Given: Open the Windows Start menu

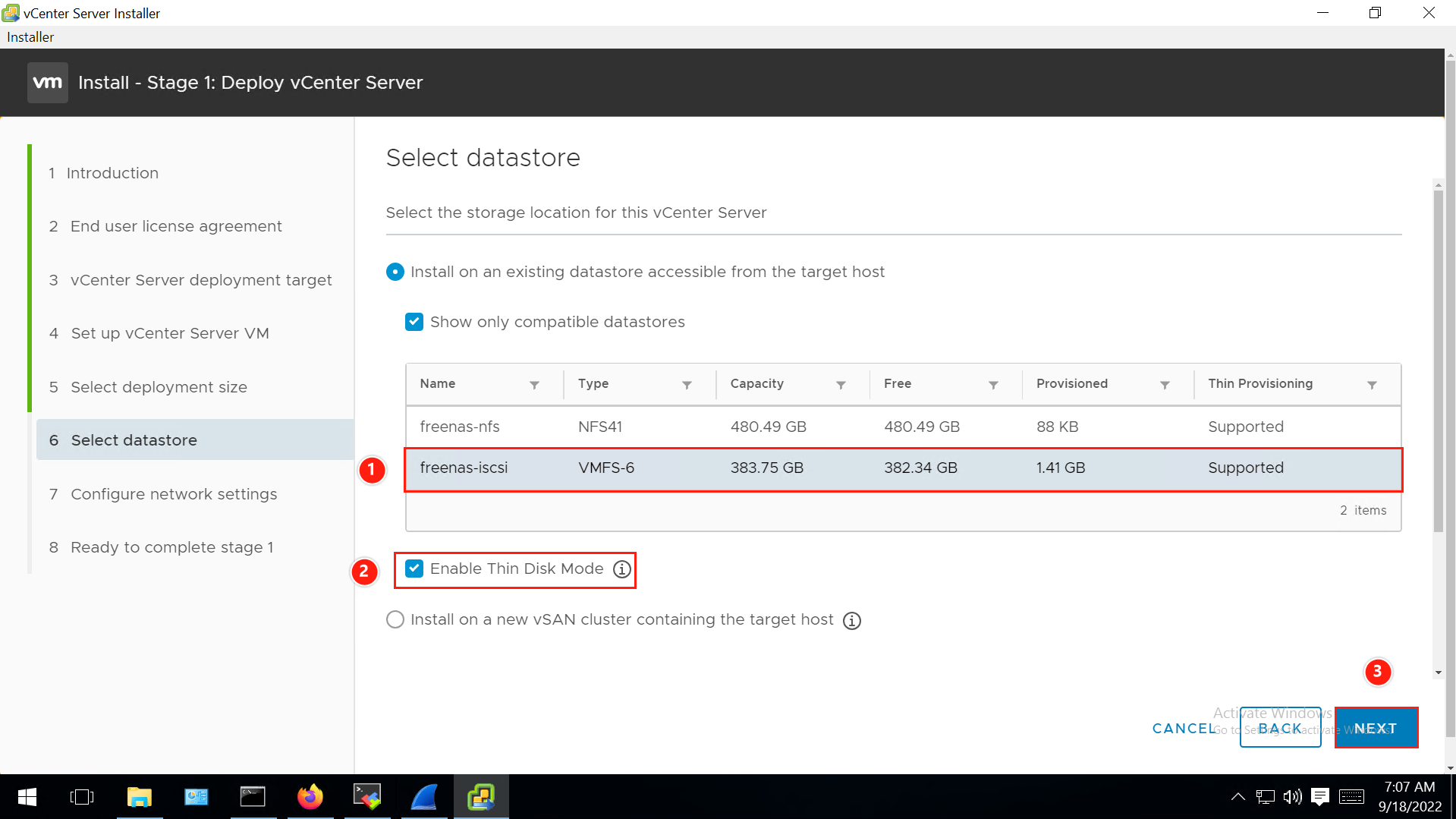Looking at the screenshot, I should [27, 797].
